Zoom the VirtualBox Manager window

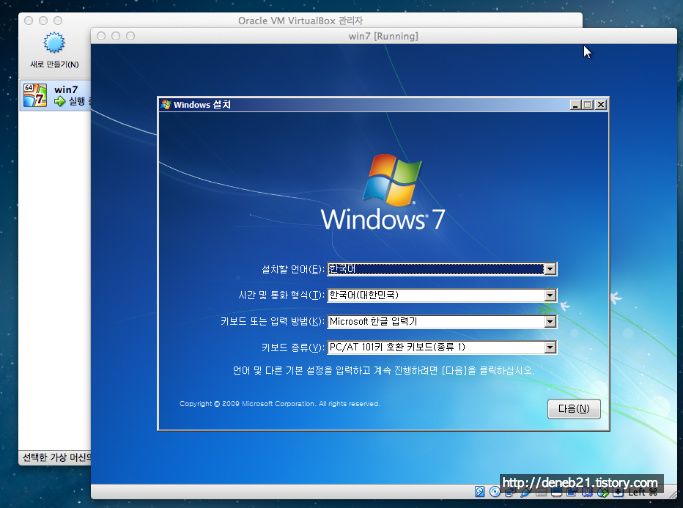[57, 20]
